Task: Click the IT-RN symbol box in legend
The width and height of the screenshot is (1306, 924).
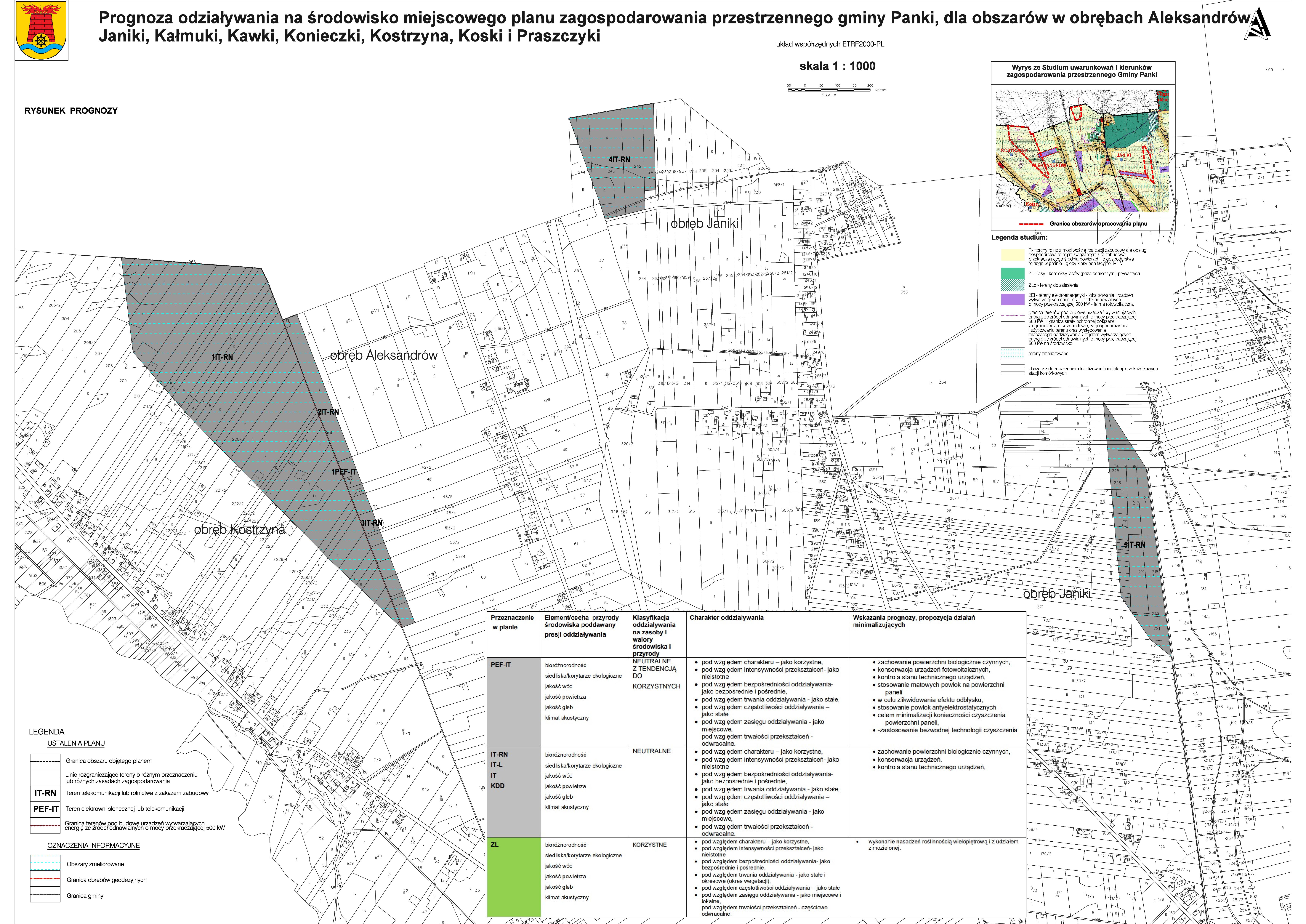Action: 46,793
